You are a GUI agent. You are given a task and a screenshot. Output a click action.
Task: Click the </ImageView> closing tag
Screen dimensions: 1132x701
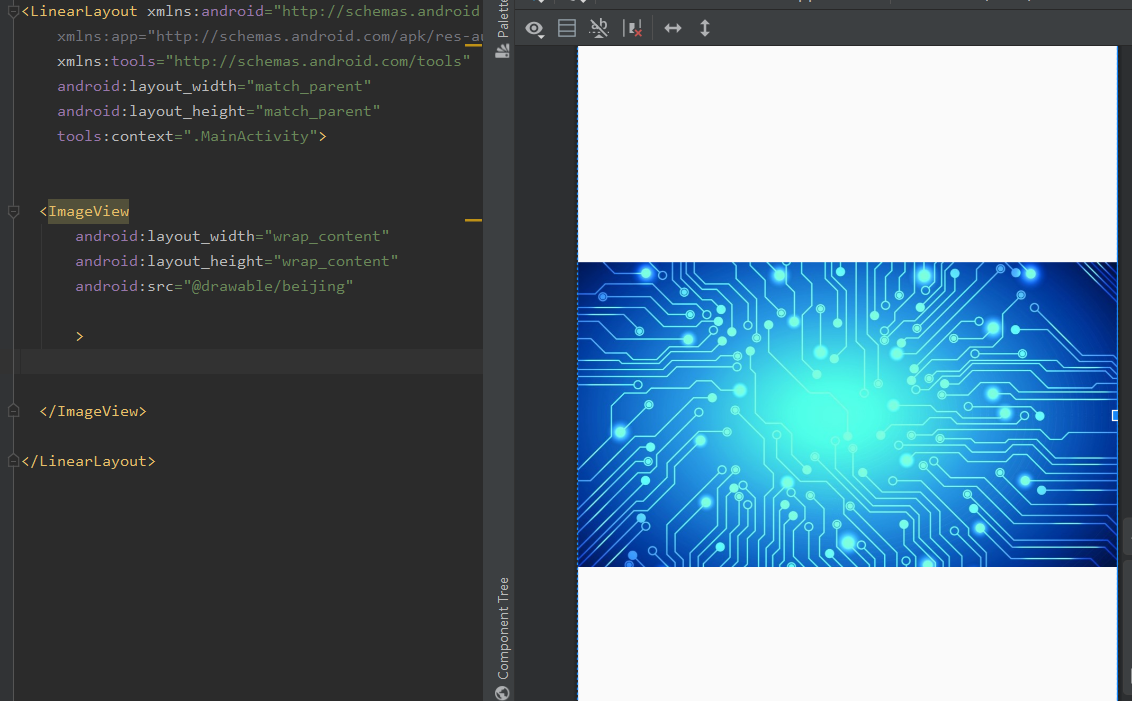pos(93,411)
